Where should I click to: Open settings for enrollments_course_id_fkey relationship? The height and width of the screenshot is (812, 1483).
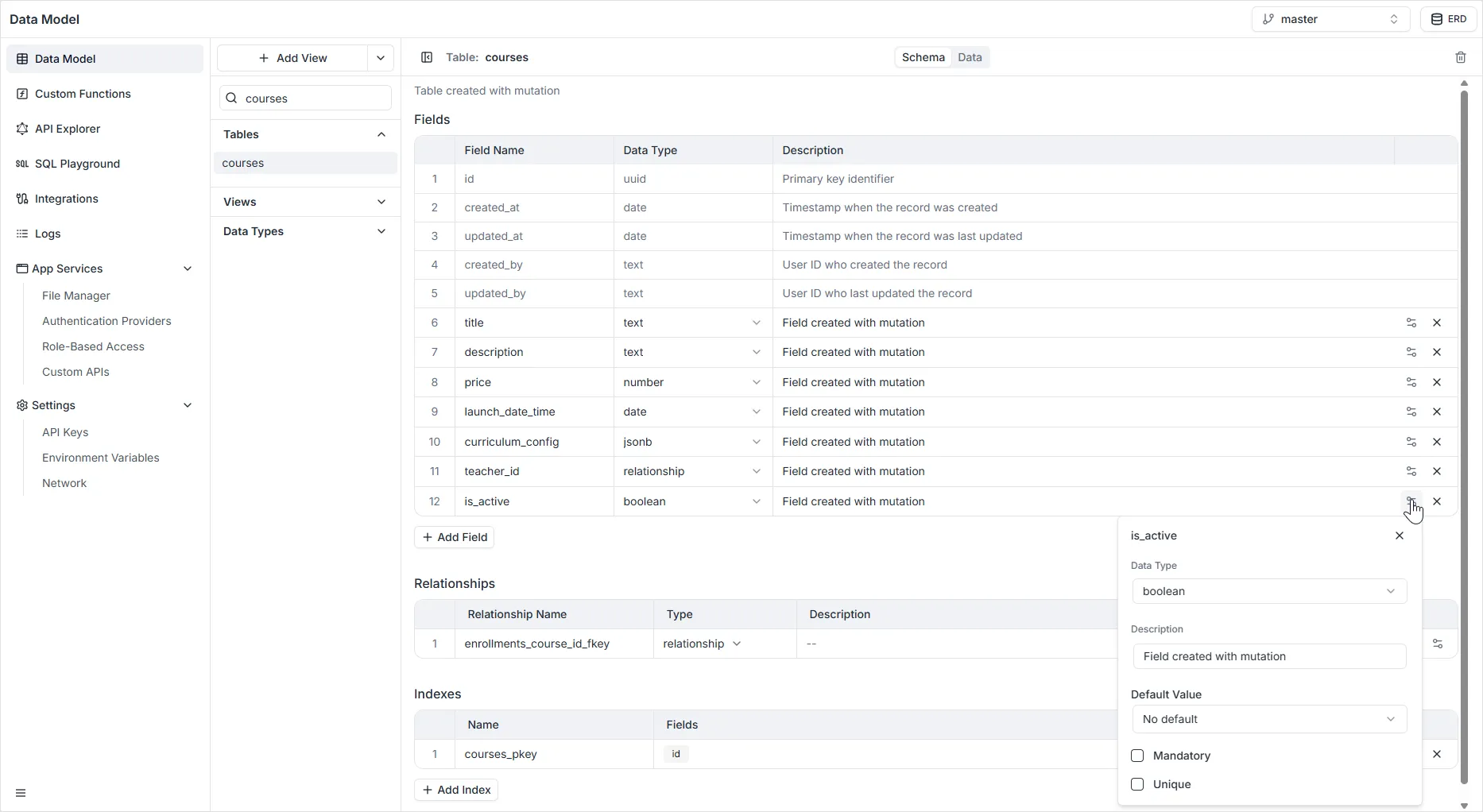click(1437, 644)
